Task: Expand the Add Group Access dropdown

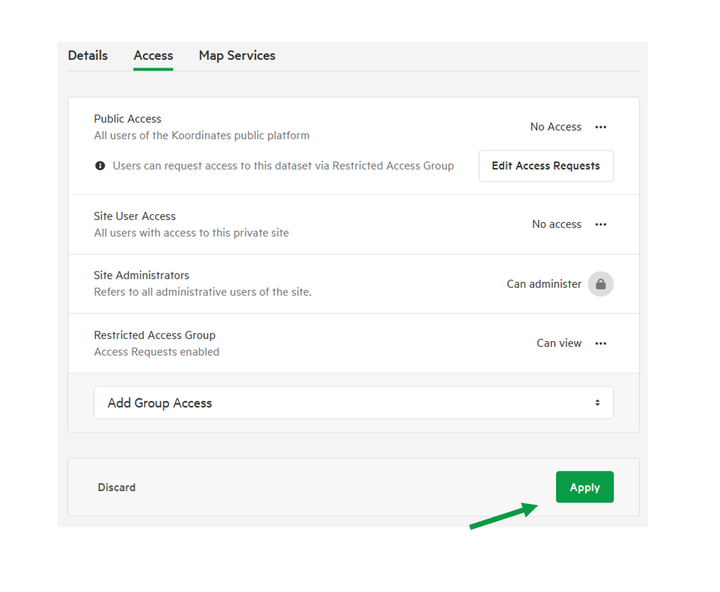Action: (x=354, y=403)
